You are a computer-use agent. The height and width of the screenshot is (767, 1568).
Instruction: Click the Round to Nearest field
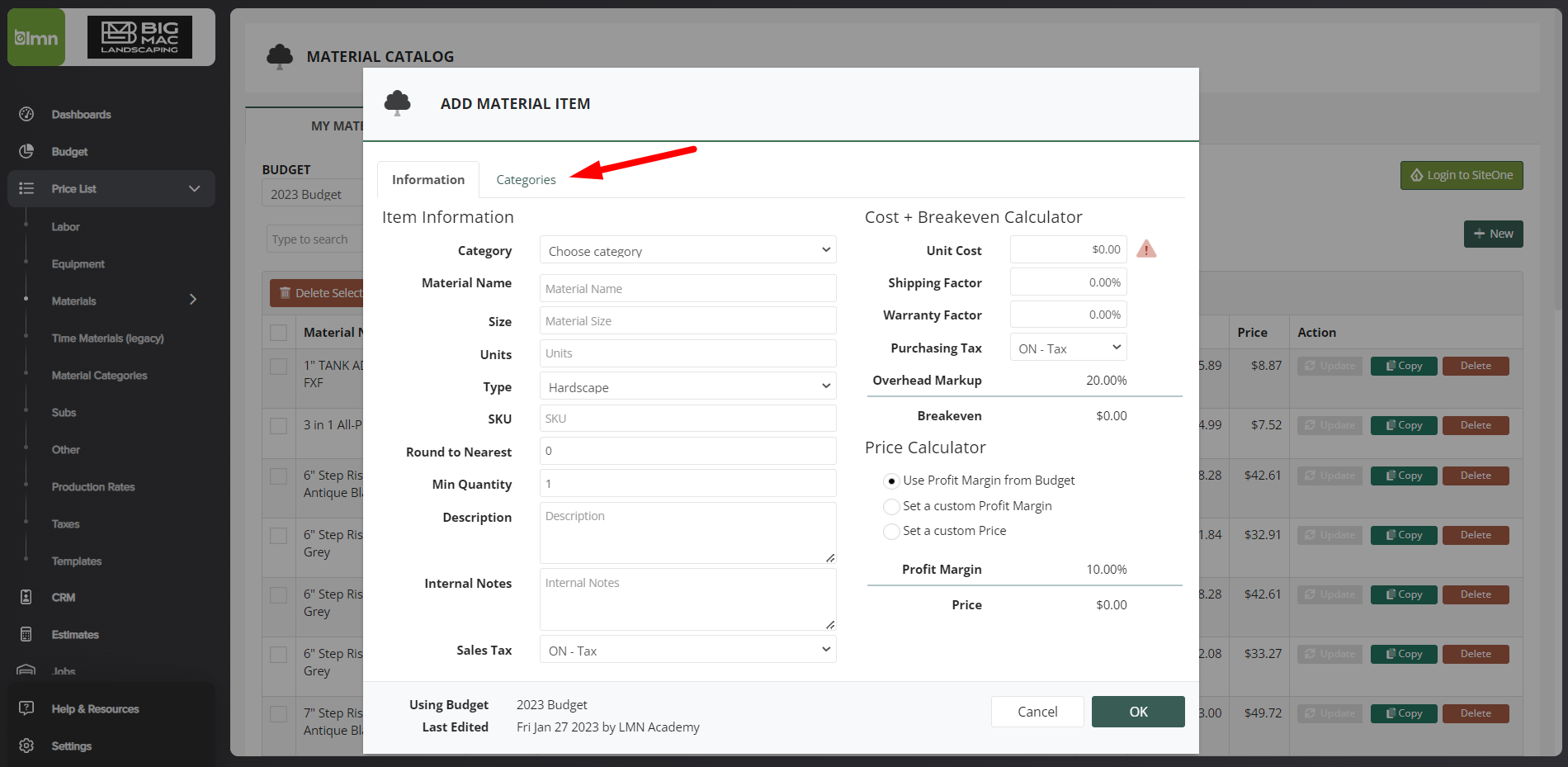tap(687, 450)
